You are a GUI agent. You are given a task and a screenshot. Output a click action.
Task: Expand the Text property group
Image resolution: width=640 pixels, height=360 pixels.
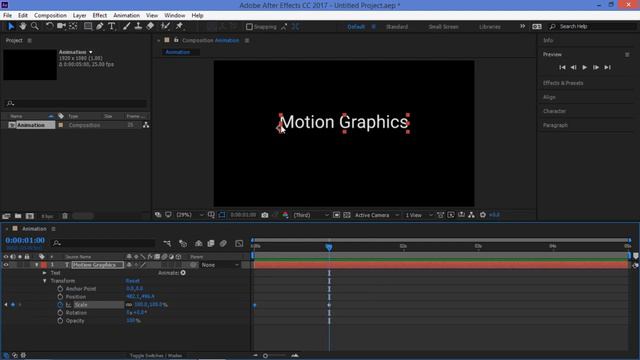pos(44,273)
